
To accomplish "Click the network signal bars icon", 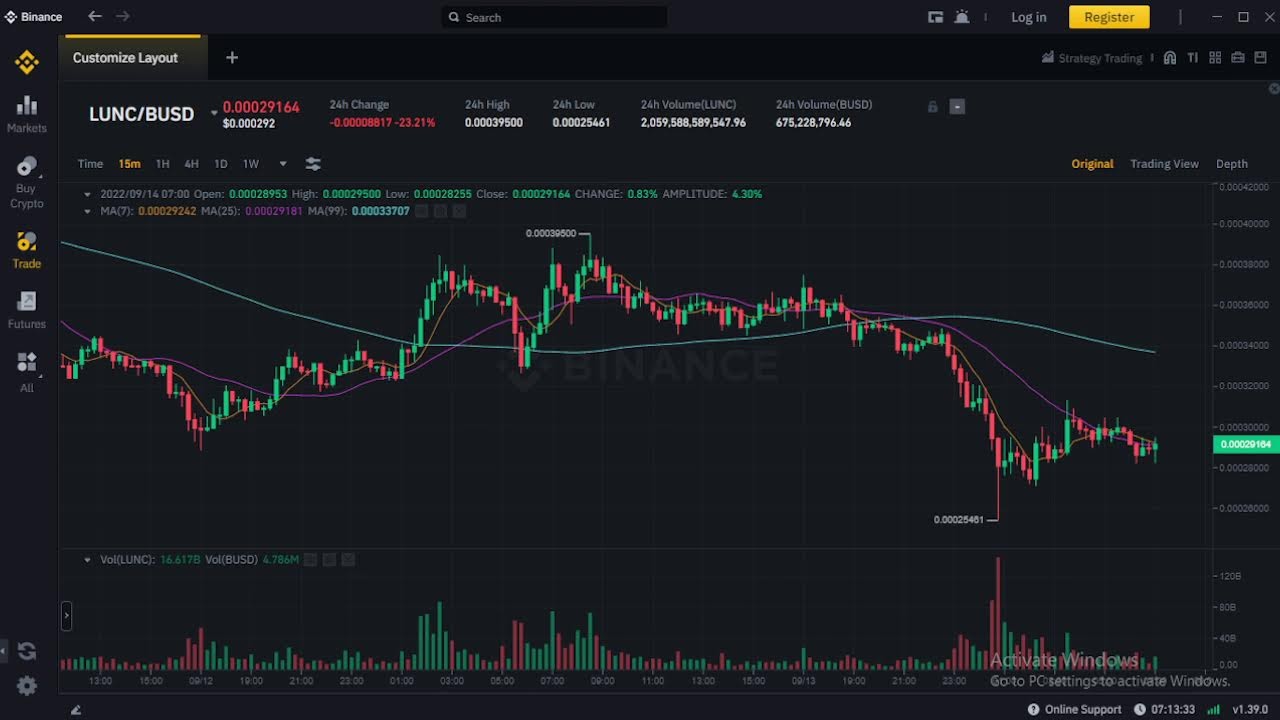I will click(1213, 709).
